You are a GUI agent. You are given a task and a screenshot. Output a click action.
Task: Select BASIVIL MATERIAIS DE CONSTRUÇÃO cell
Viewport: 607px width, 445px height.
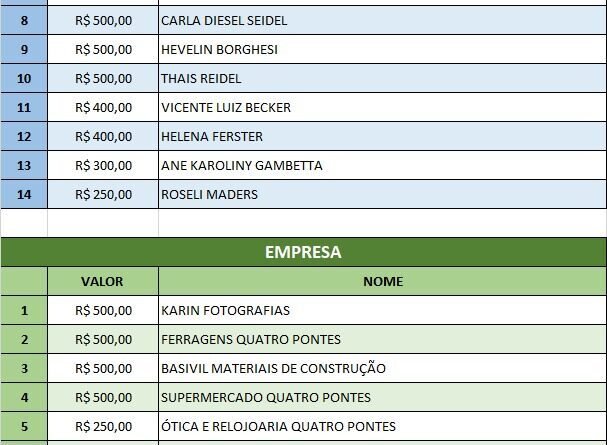[273, 368]
